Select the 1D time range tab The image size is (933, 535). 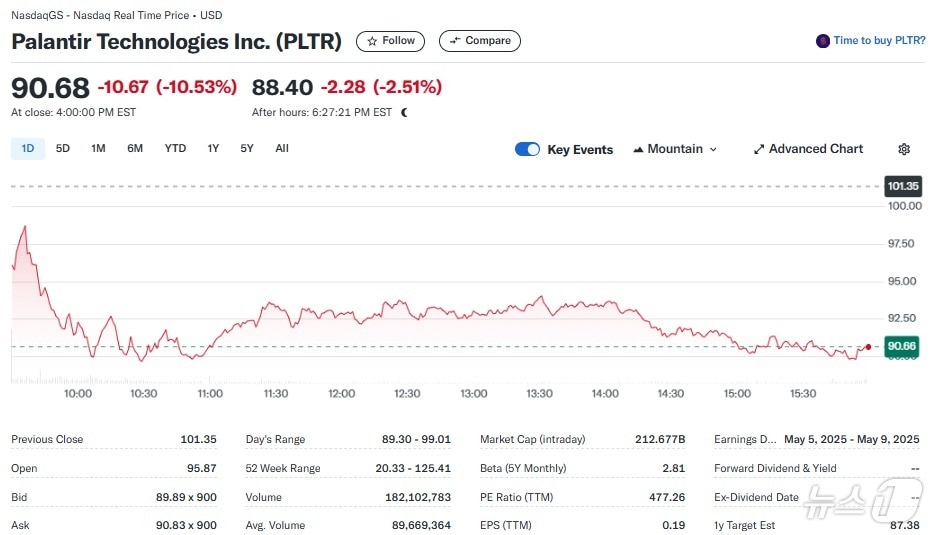(28, 149)
